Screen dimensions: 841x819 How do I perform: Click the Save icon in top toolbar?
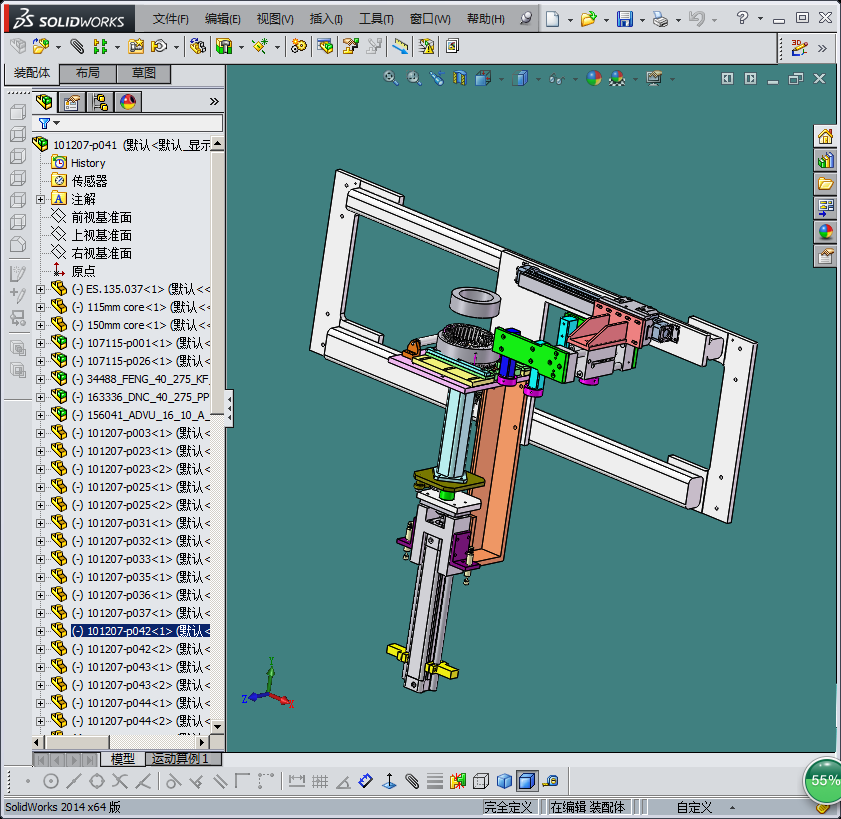tap(624, 19)
